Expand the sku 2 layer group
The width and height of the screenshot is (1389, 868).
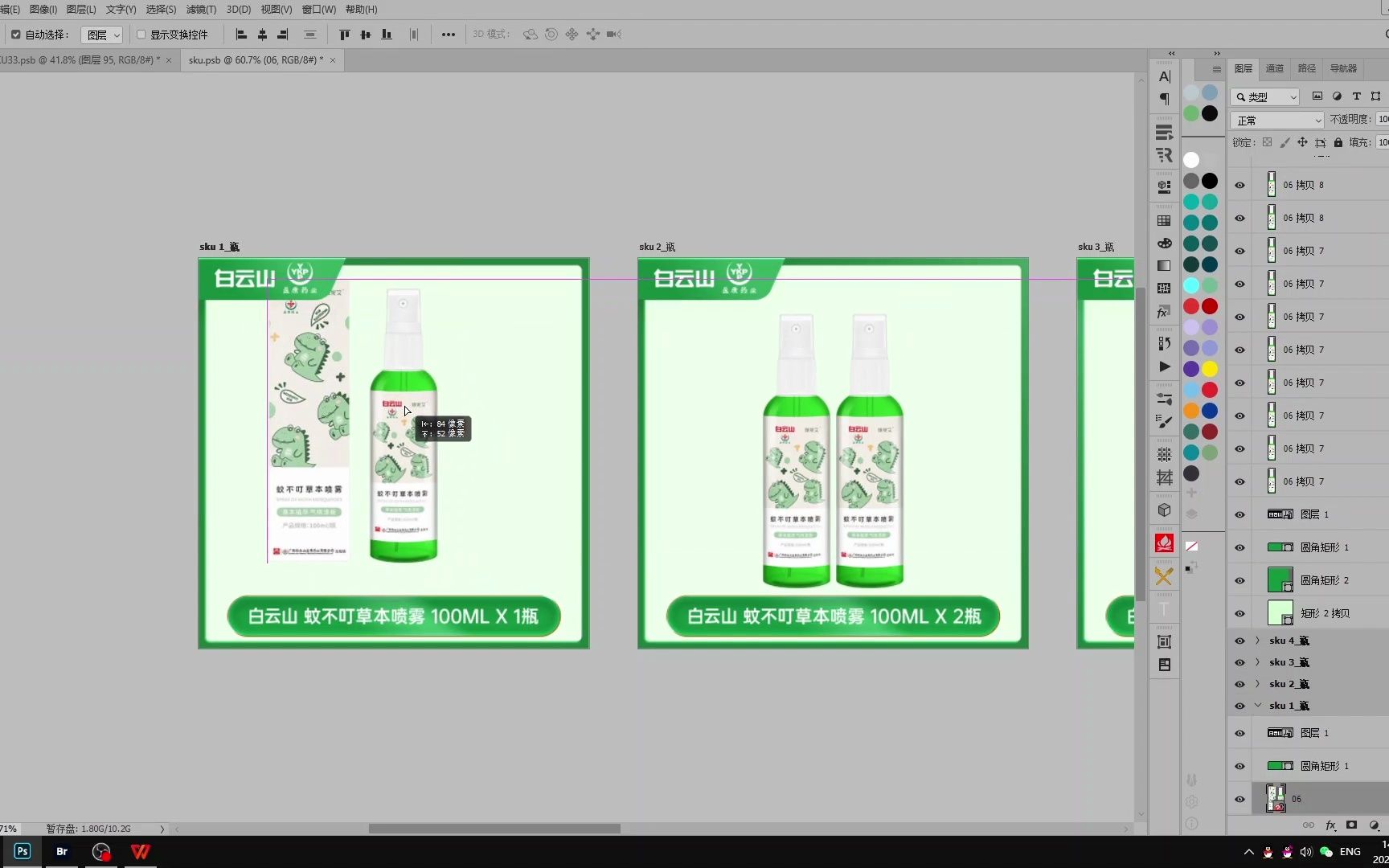tap(1258, 684)
